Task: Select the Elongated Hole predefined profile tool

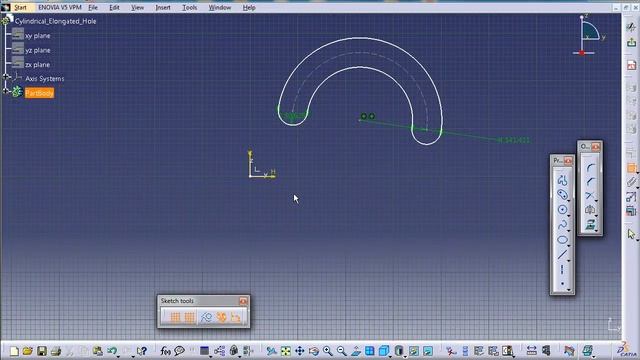Action: point(562,195)
